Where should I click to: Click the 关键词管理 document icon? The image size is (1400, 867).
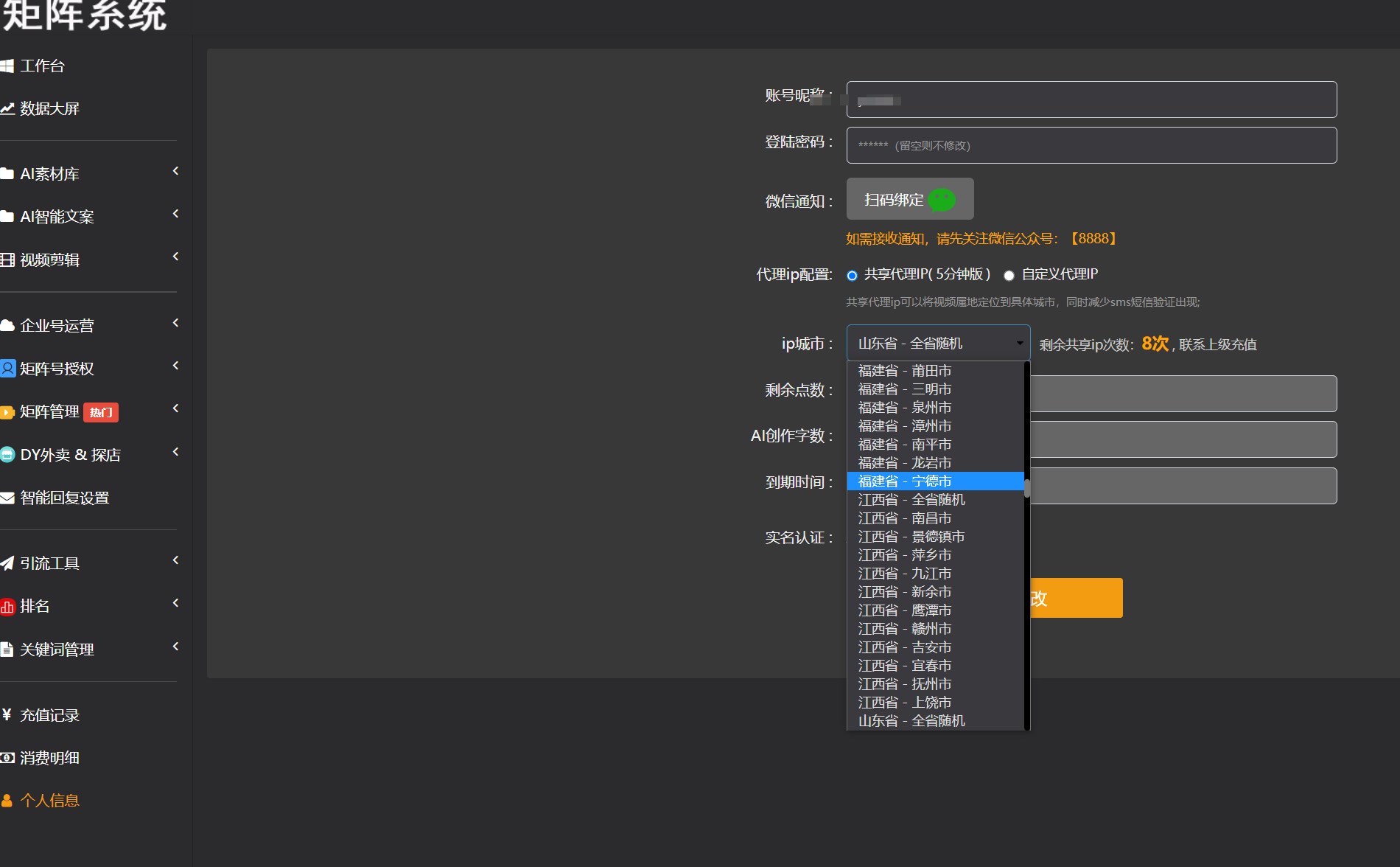[7, 650]
